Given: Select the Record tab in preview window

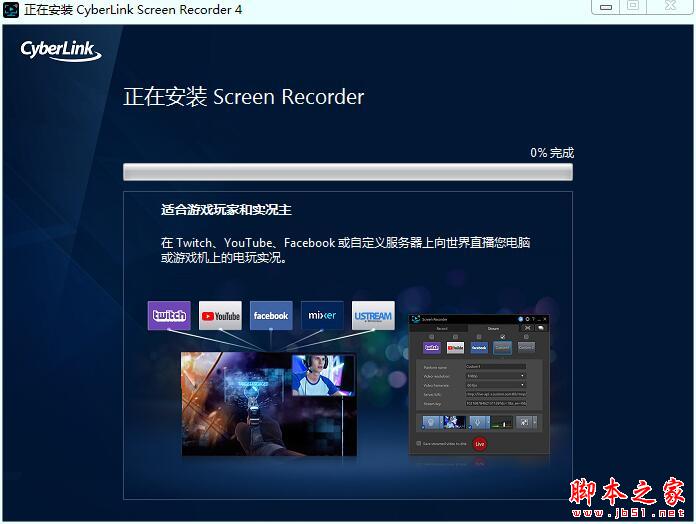Looking at the screenshot, I should pyautogui.click(x=441, y=329).
